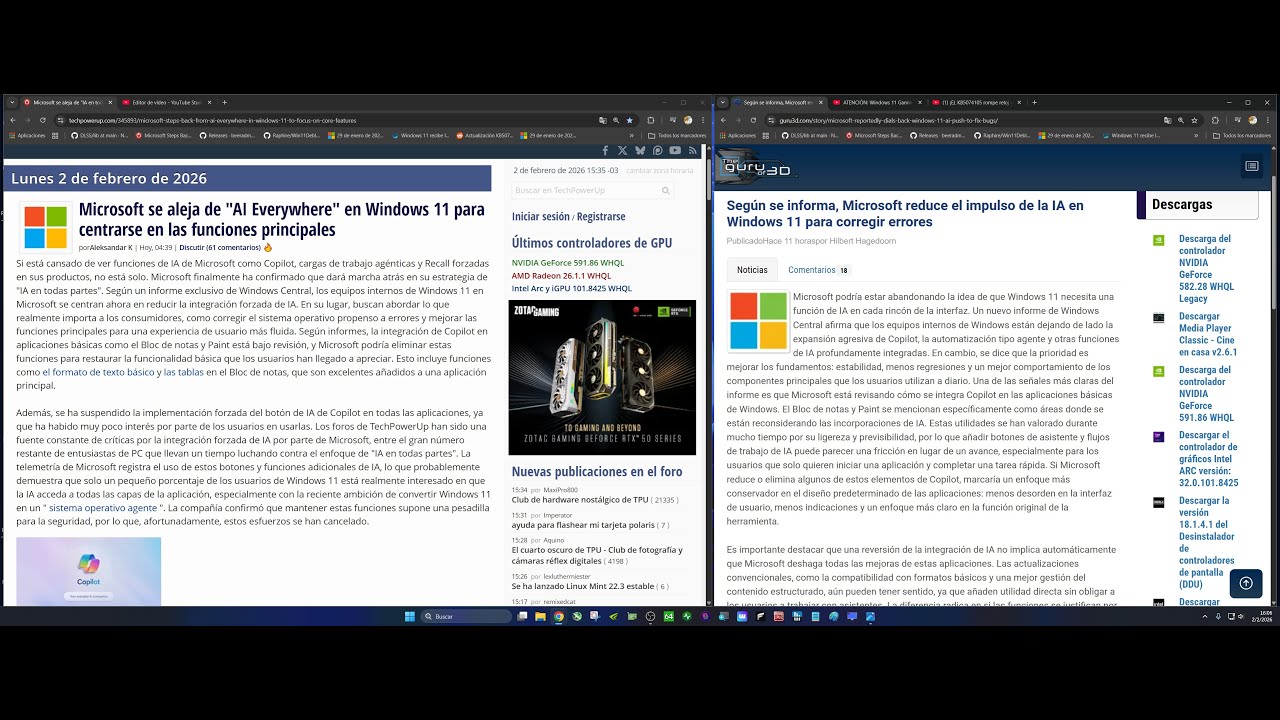Open 'NVIDIA GeForce 591.86 WHQL' driver link
1280x720 pixels.
(568, 263)
